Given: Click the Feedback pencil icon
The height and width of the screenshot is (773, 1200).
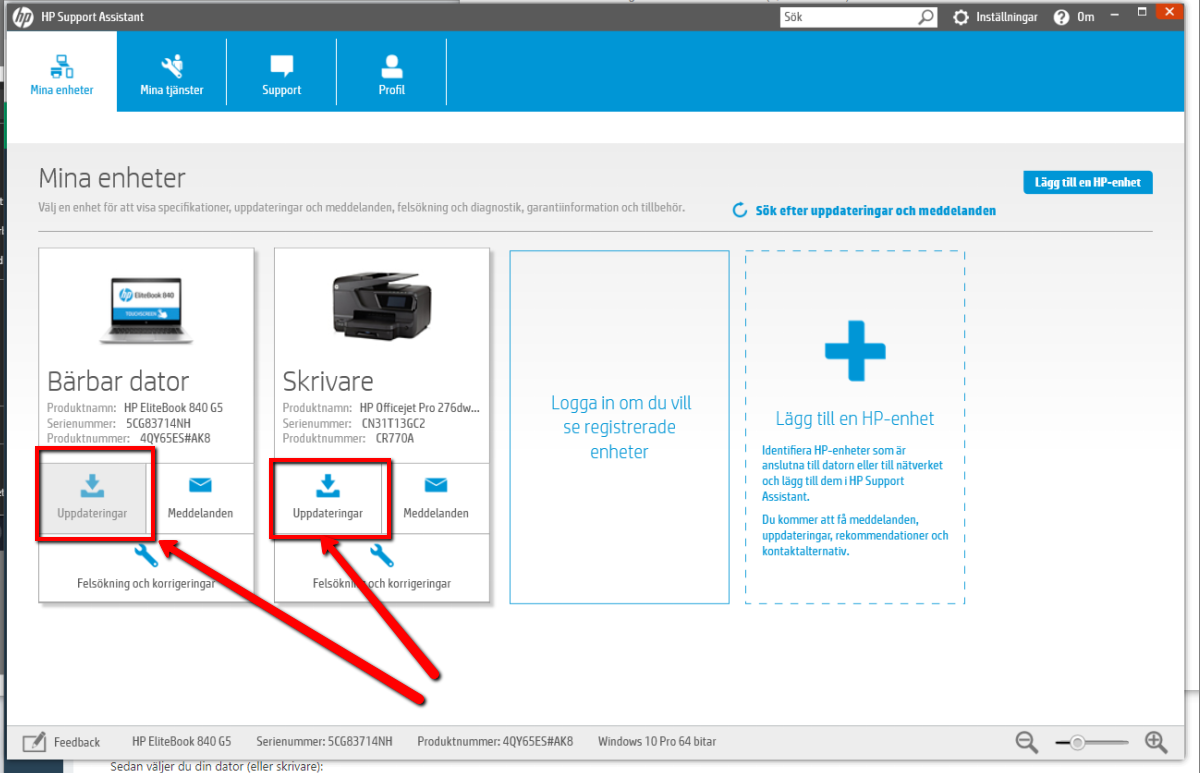Looking at the screenshot, I should click(x=34, y=742).
